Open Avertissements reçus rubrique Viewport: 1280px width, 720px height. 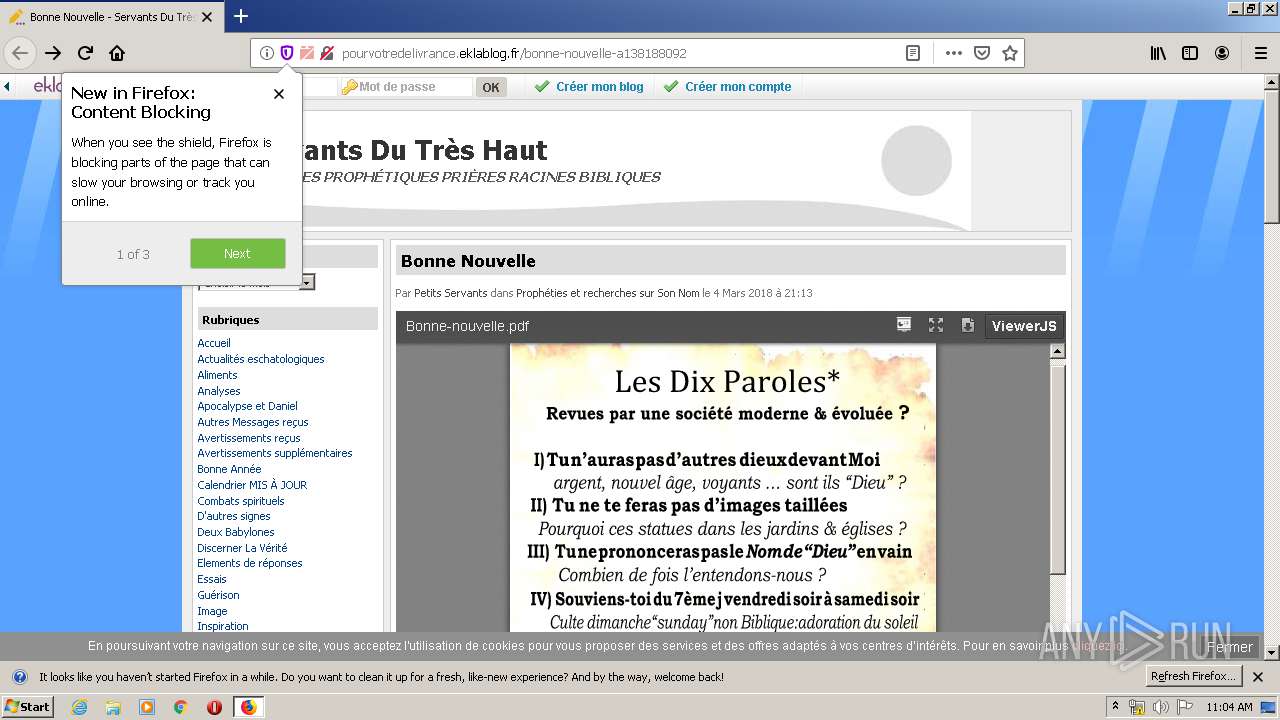tap(249, 438)
